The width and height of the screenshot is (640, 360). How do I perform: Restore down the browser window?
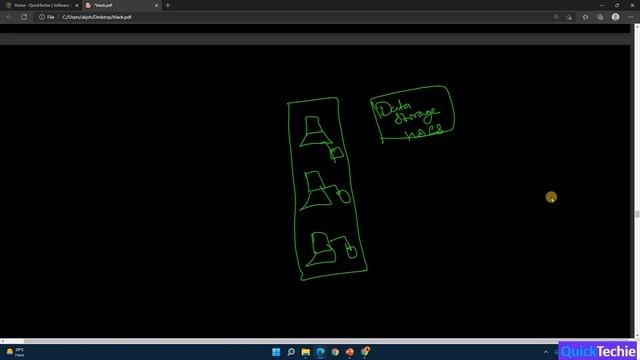coord(617,5)
